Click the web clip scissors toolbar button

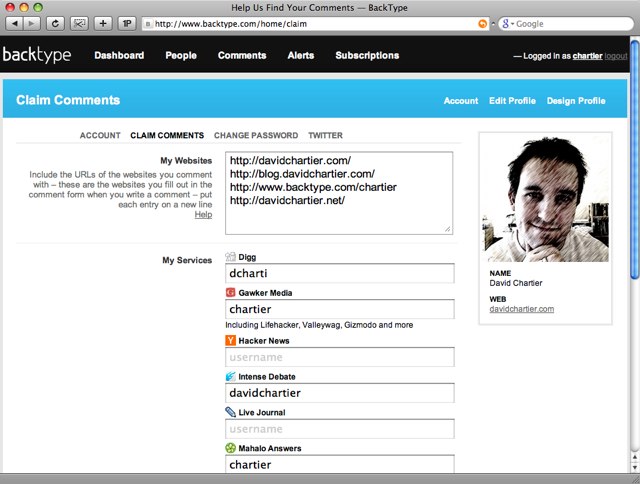pos(79,24)
